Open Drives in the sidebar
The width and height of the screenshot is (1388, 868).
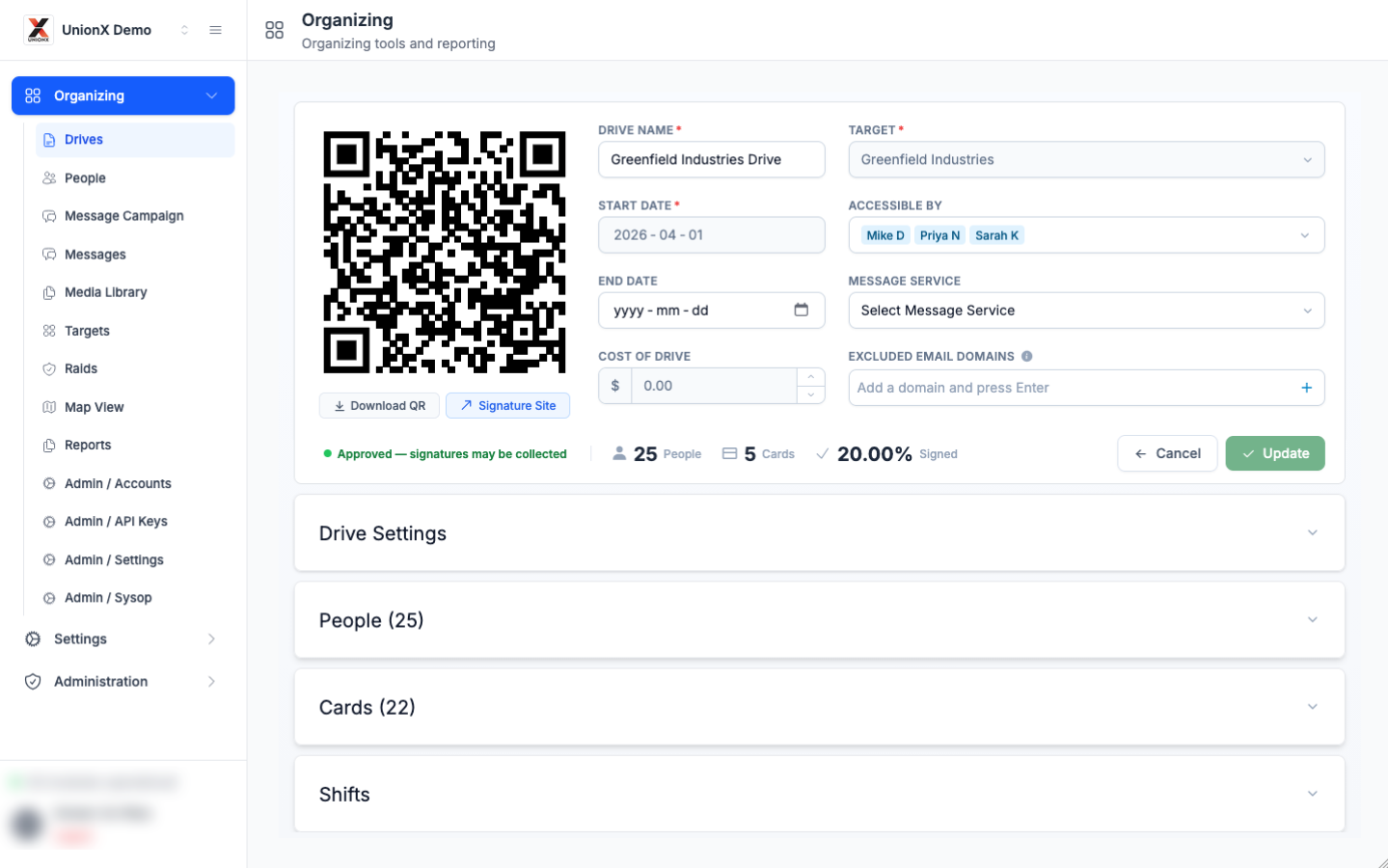coord(135,140)
